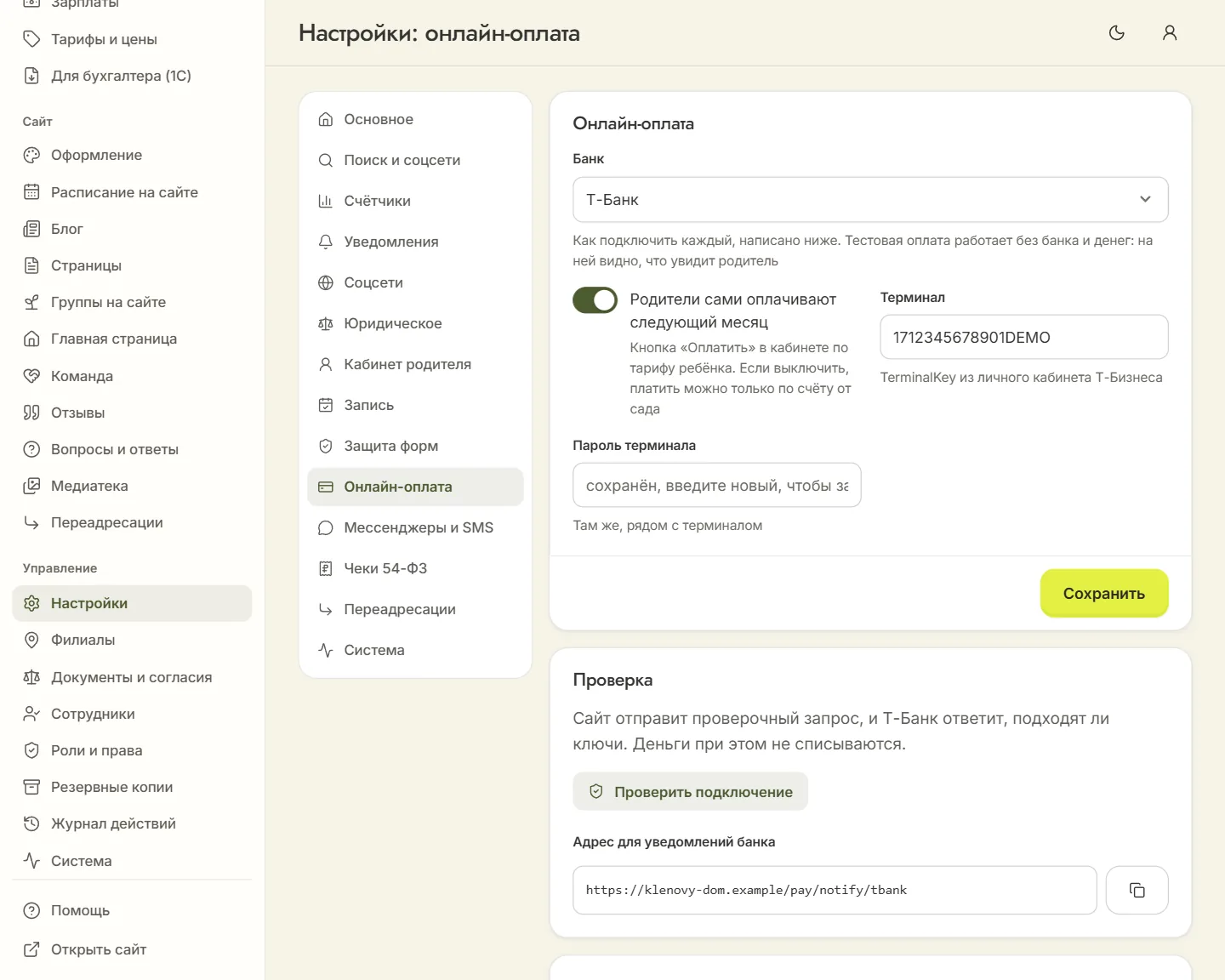Go to Запись settings section

tap(415, 405)
